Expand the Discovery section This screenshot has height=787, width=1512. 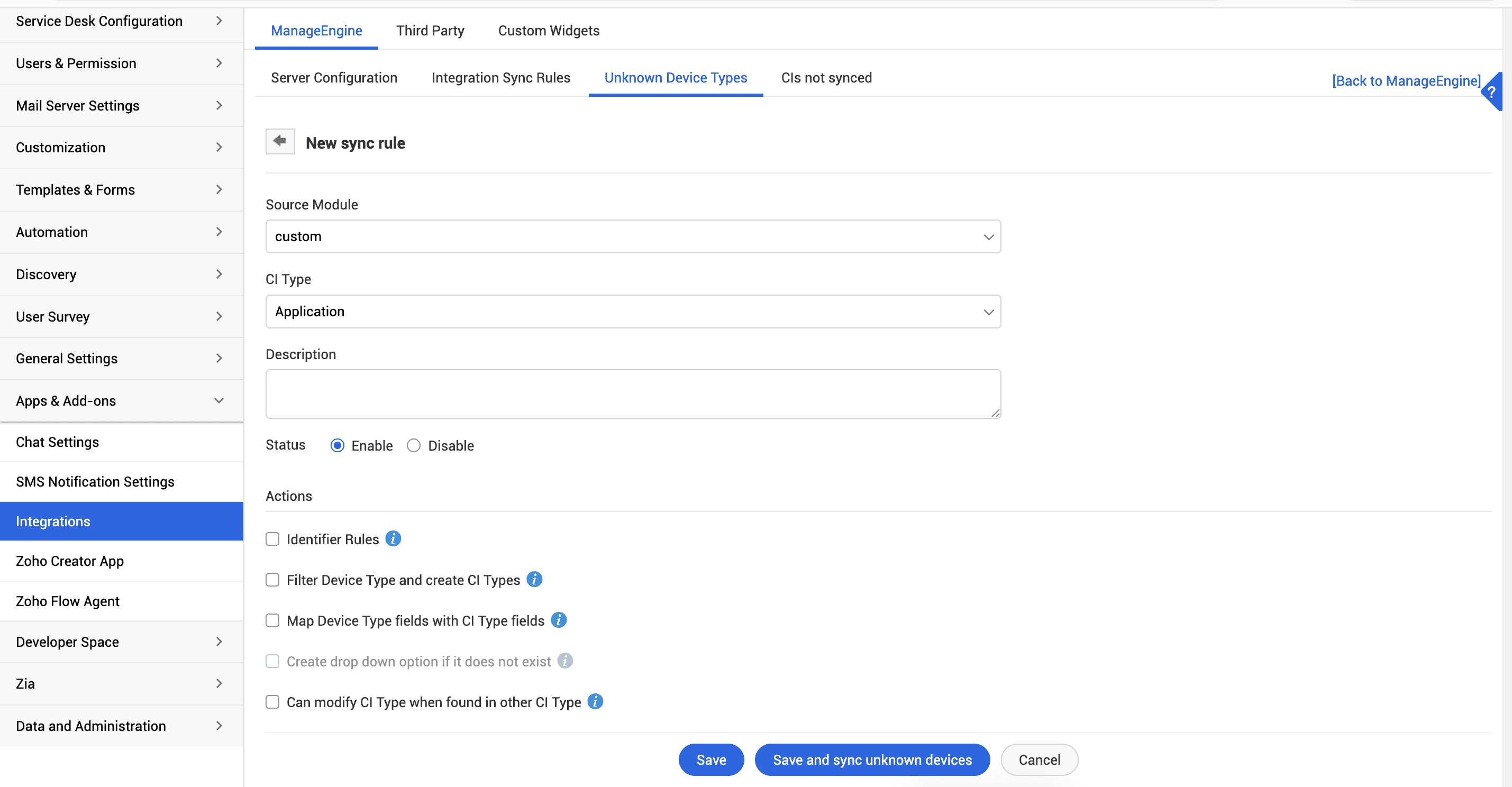coord(122,274)
